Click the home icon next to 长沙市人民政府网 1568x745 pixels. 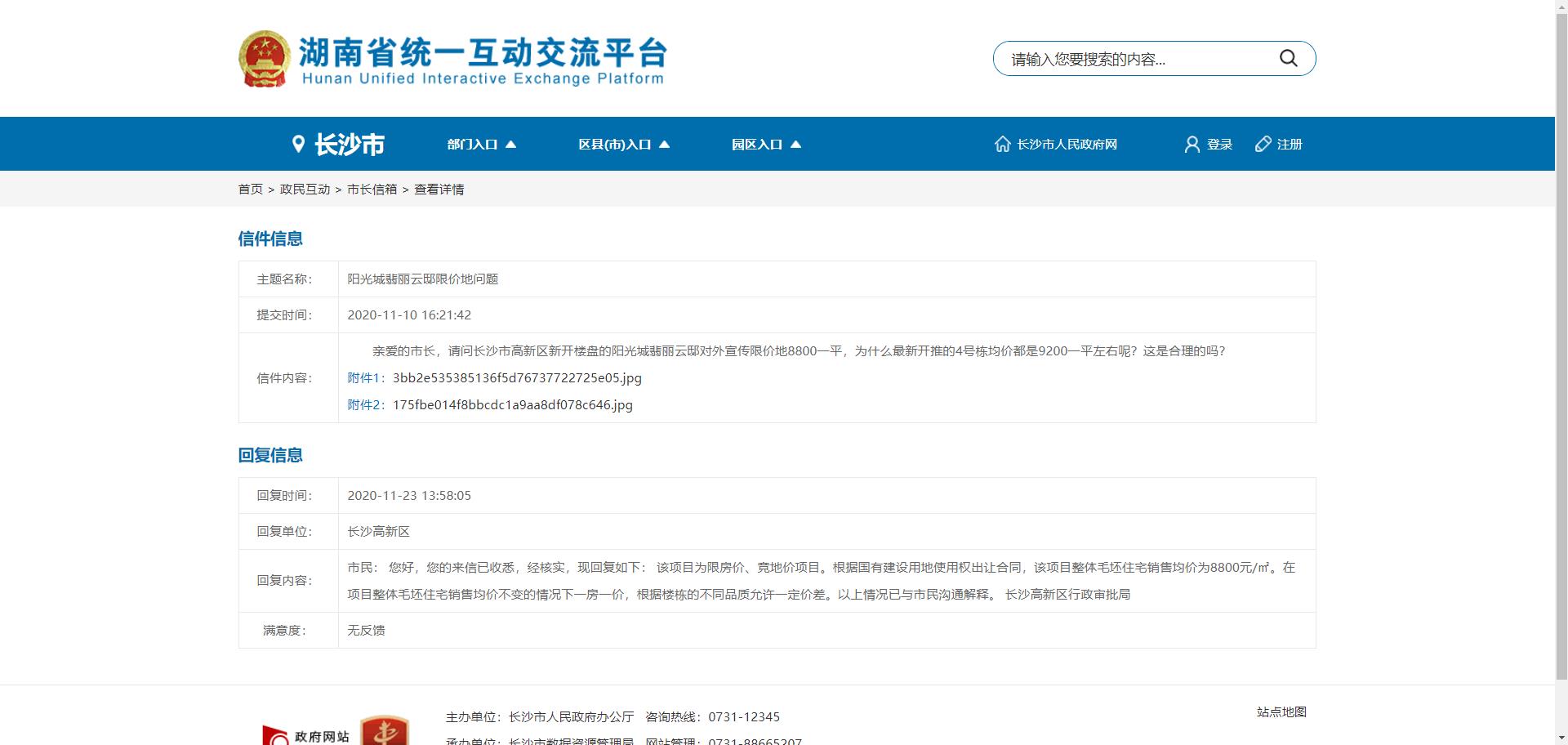click(x=1003, y=144)
